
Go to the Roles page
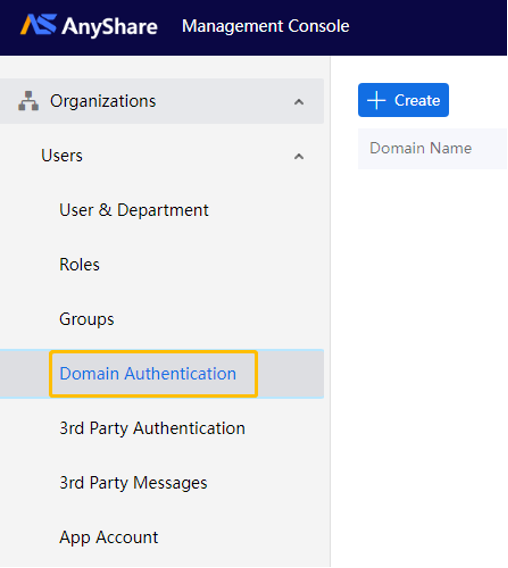point(79,264)
